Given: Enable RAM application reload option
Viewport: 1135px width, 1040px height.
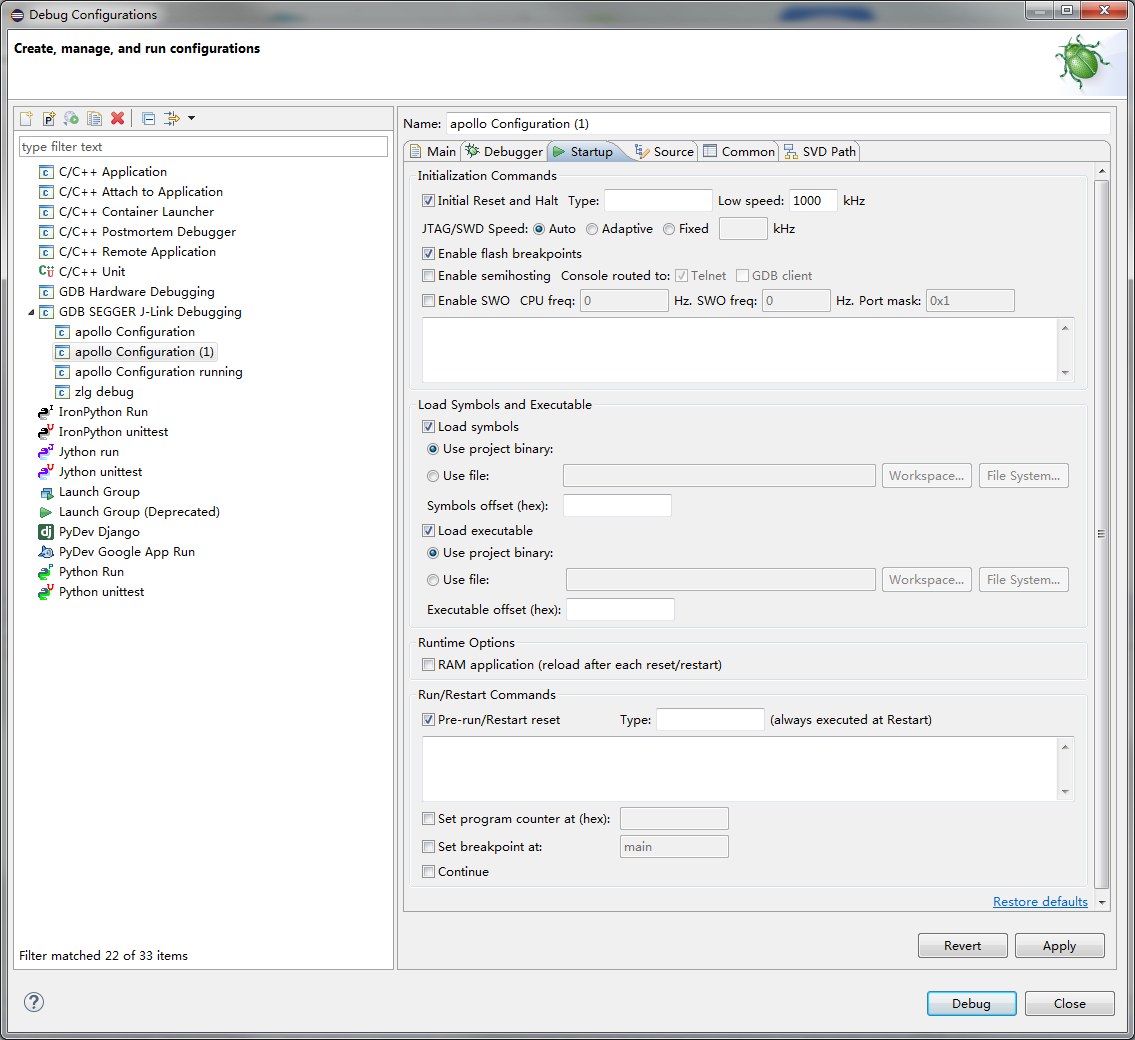Looking at the screenshot, I should tap(429, 665).
